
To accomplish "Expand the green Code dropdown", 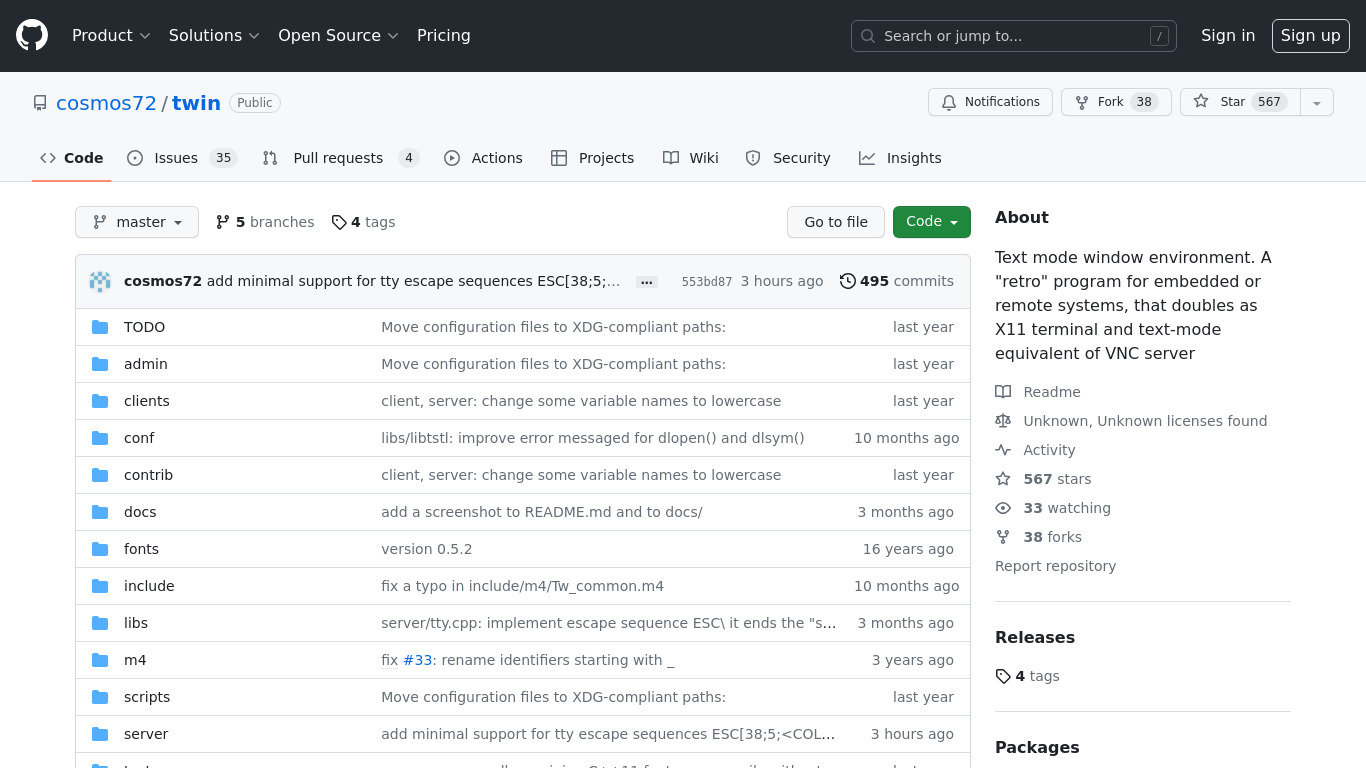I will tap(931, 222).
